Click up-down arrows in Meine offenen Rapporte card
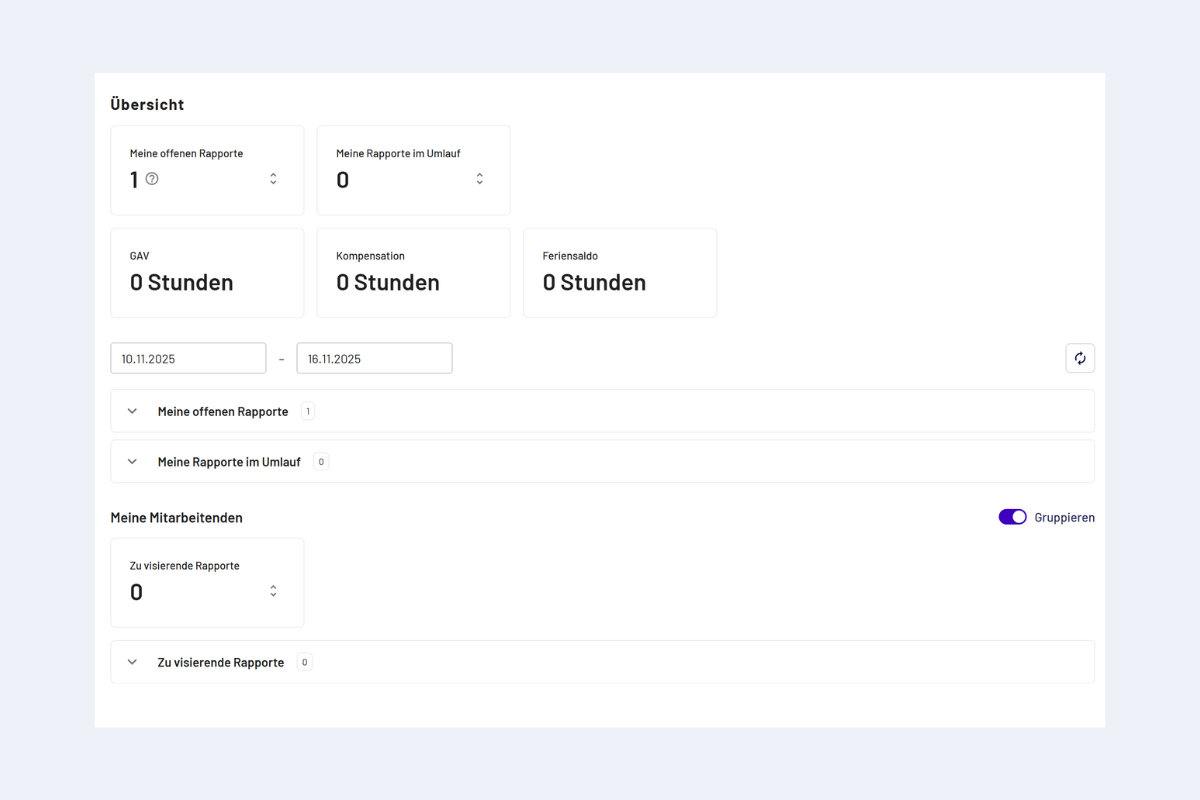1200x800 pixels. coord(273,179)
